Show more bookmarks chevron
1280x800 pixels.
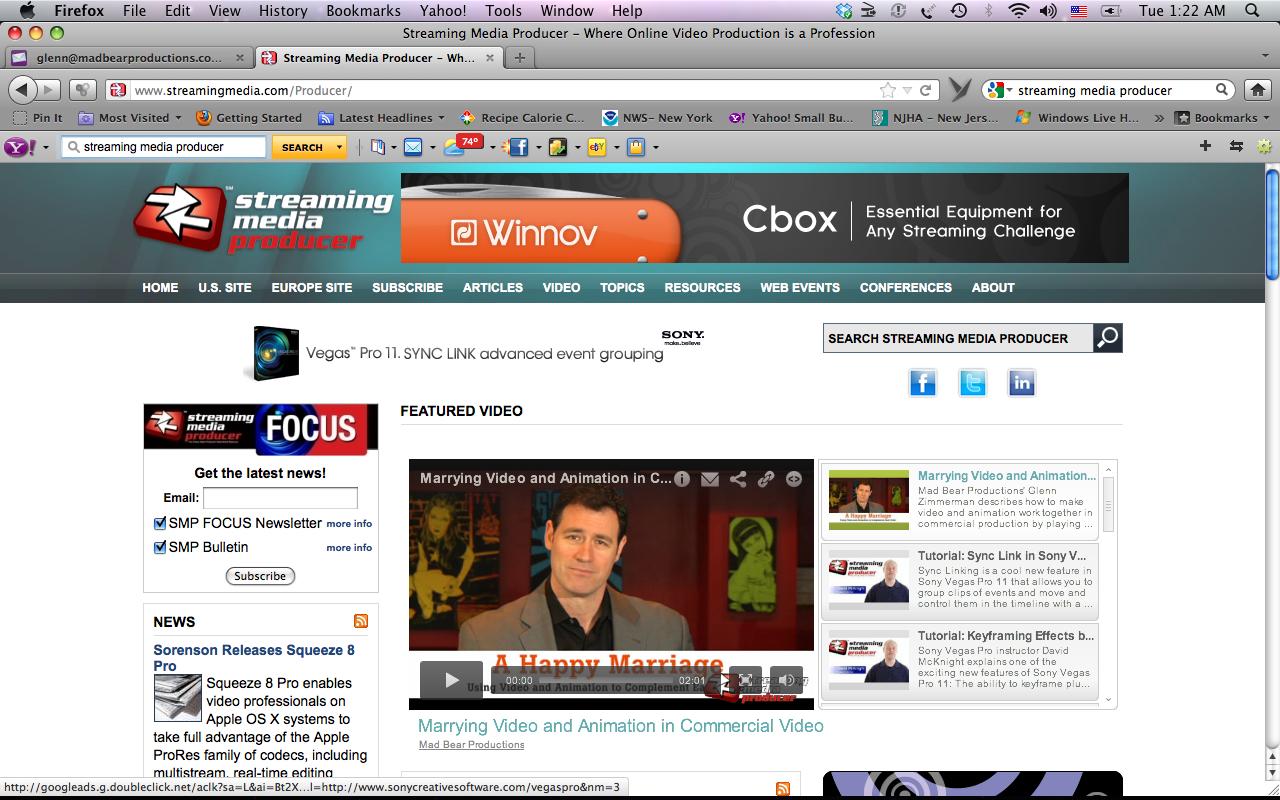1159,118
